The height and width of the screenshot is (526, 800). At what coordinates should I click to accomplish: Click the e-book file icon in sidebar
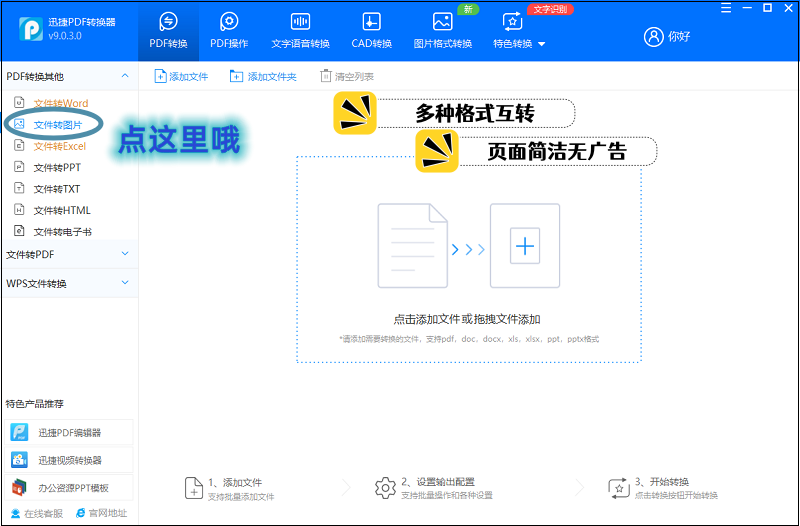(x=19, y=231)
